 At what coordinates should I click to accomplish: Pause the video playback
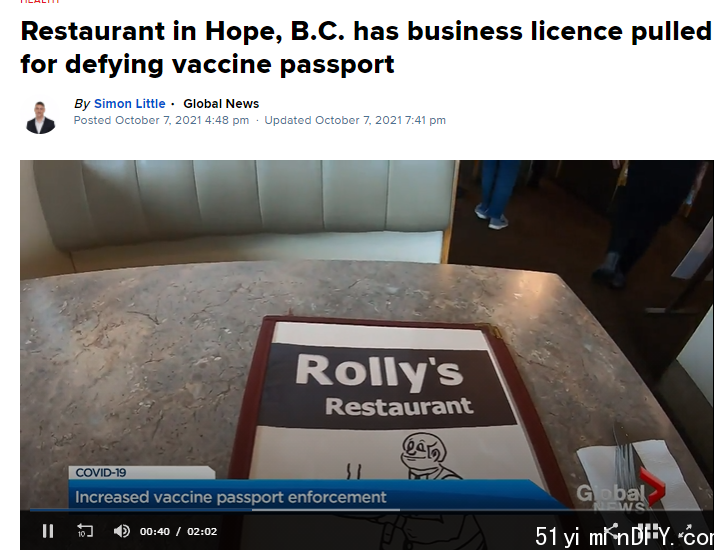[x=48, y=531]
